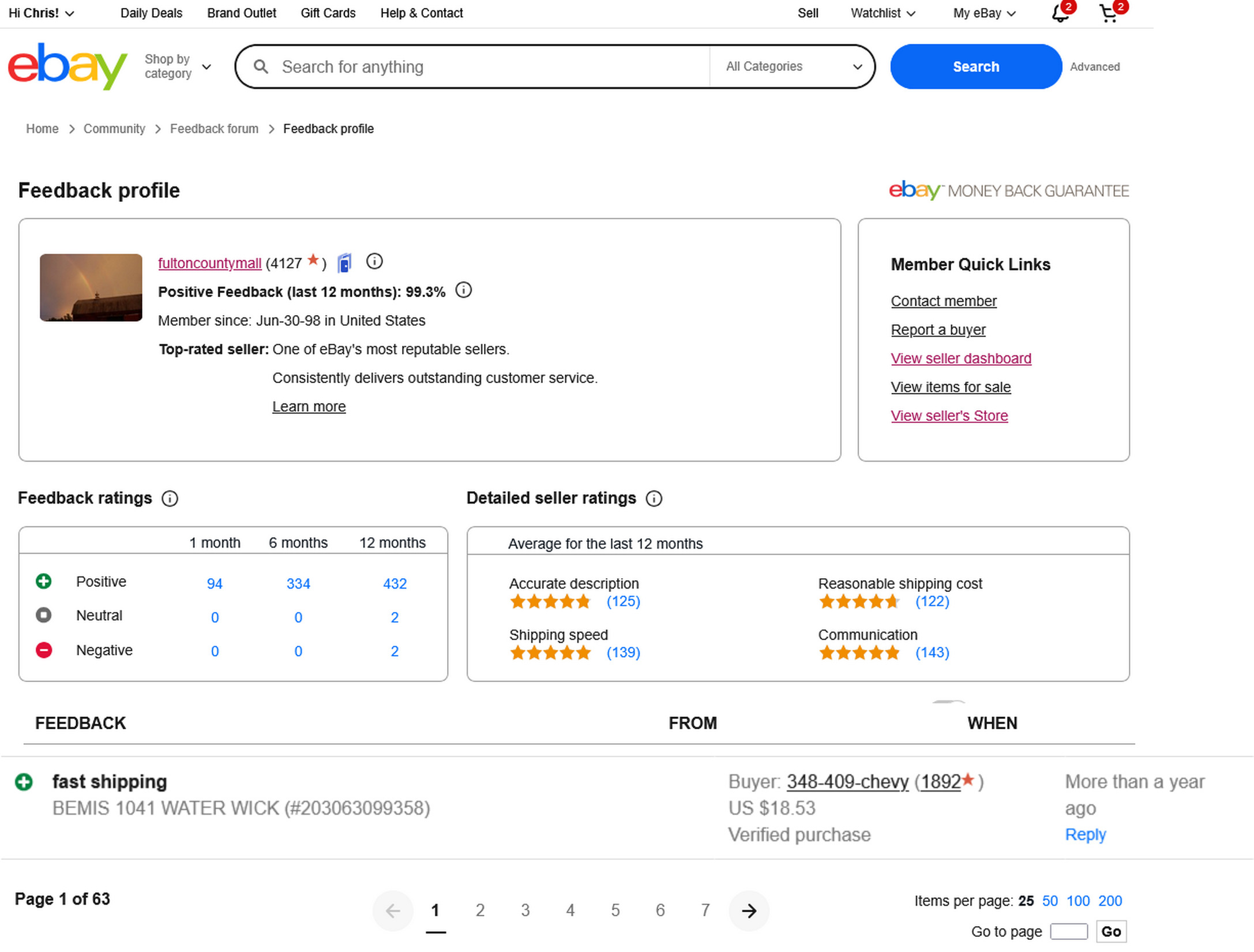Open Daily Deals menu item
Screen dimensions: 1254x952
(x=151, y=13)
